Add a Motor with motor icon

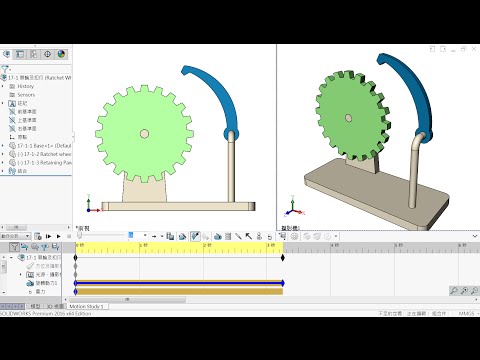(218, 236)
